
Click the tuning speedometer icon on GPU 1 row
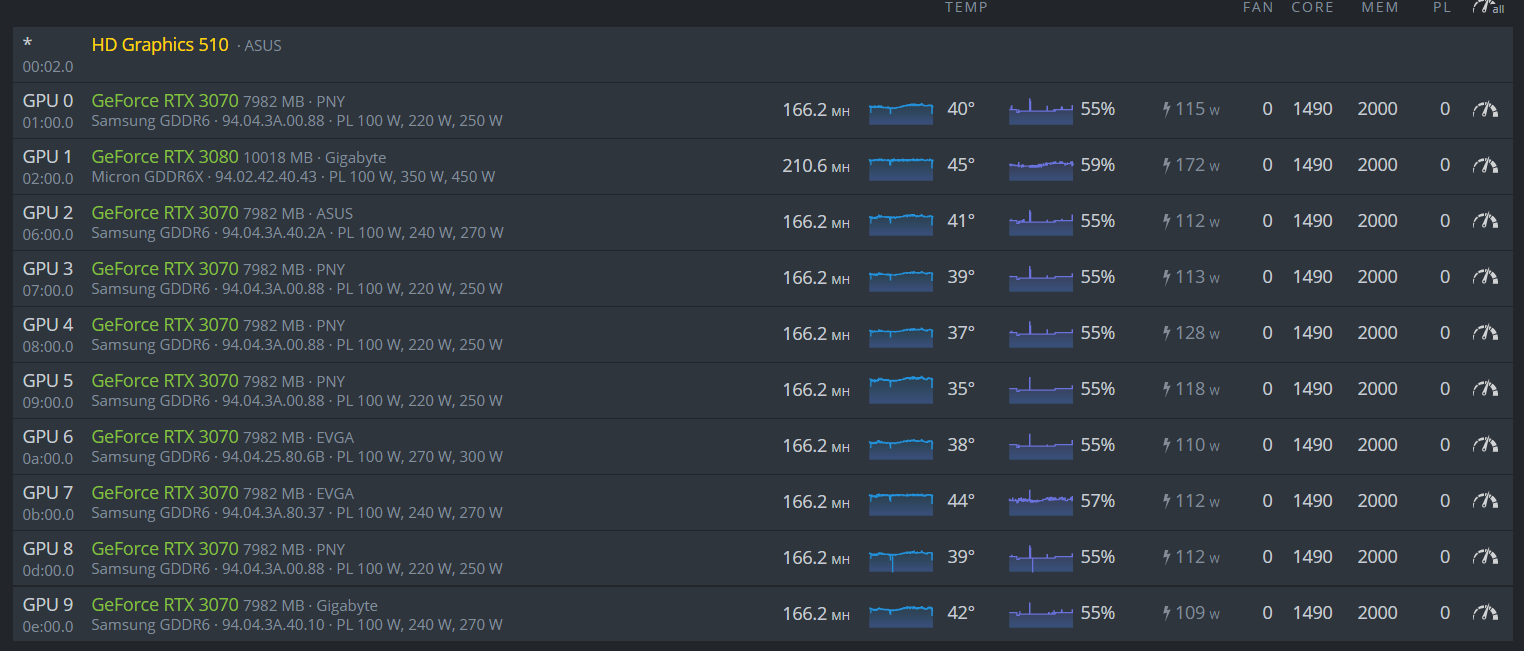(1485, 165)
